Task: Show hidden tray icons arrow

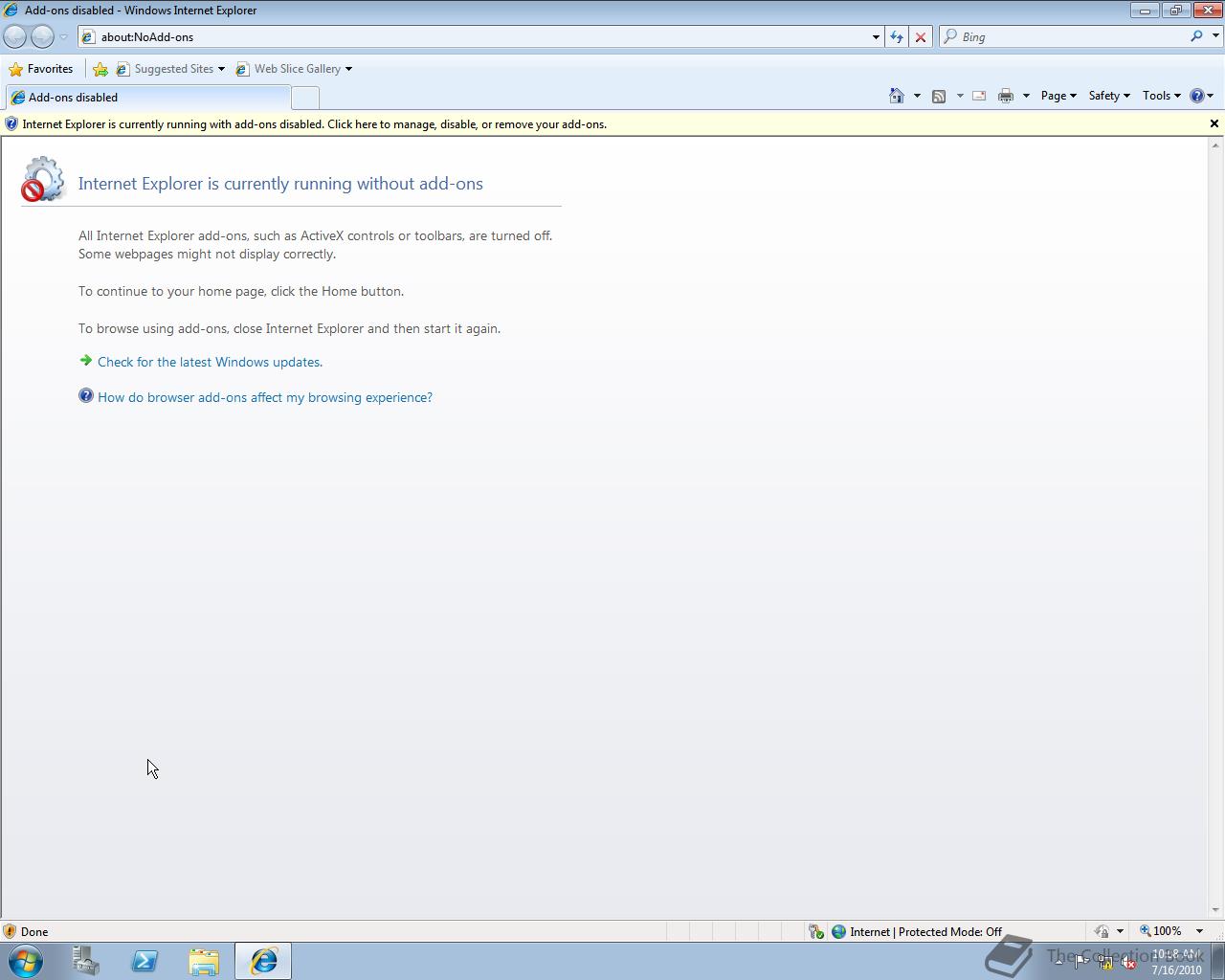Action: coord(1059,962)
